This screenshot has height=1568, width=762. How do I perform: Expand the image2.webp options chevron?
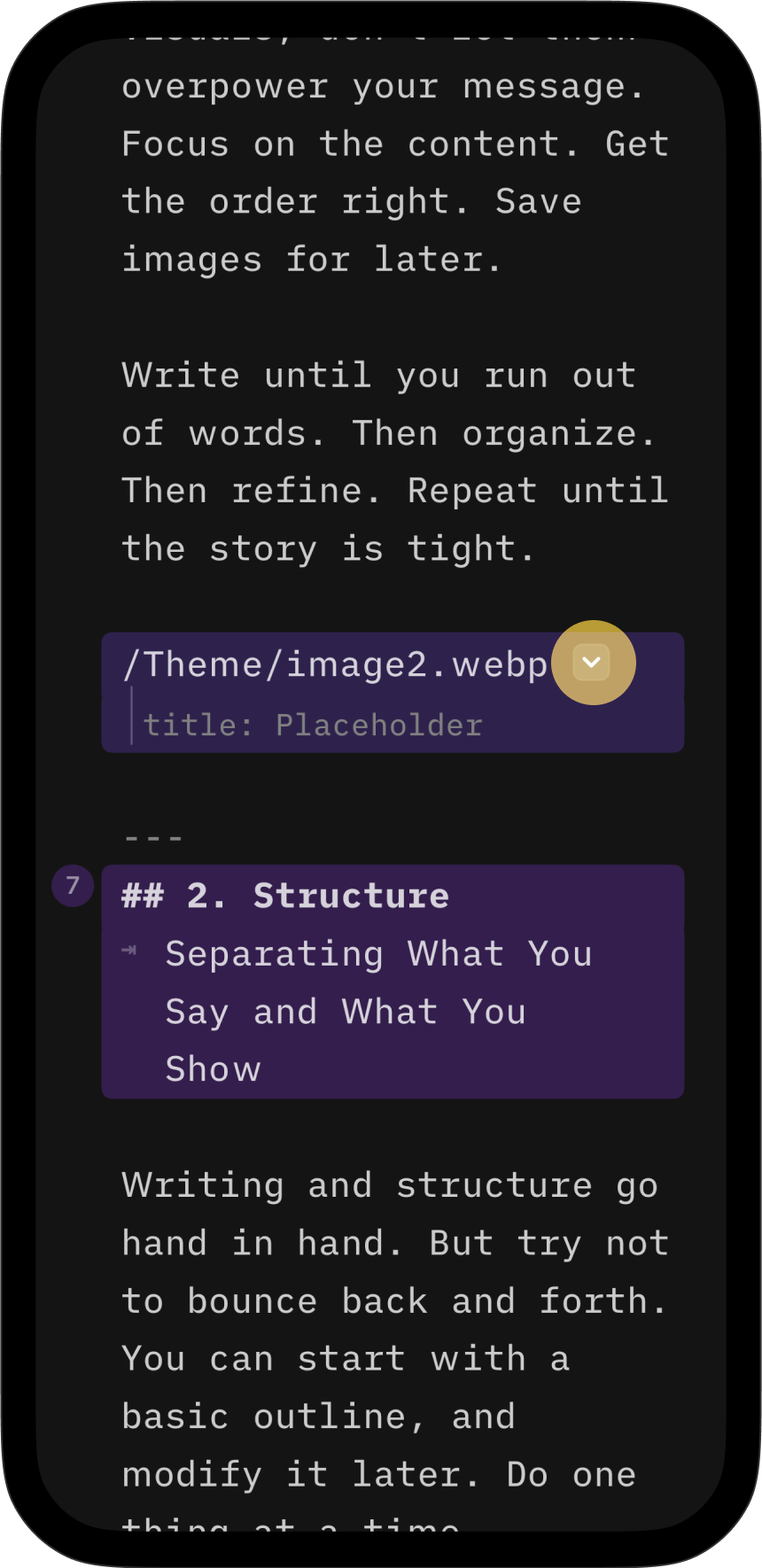click(x=592, y=663)
